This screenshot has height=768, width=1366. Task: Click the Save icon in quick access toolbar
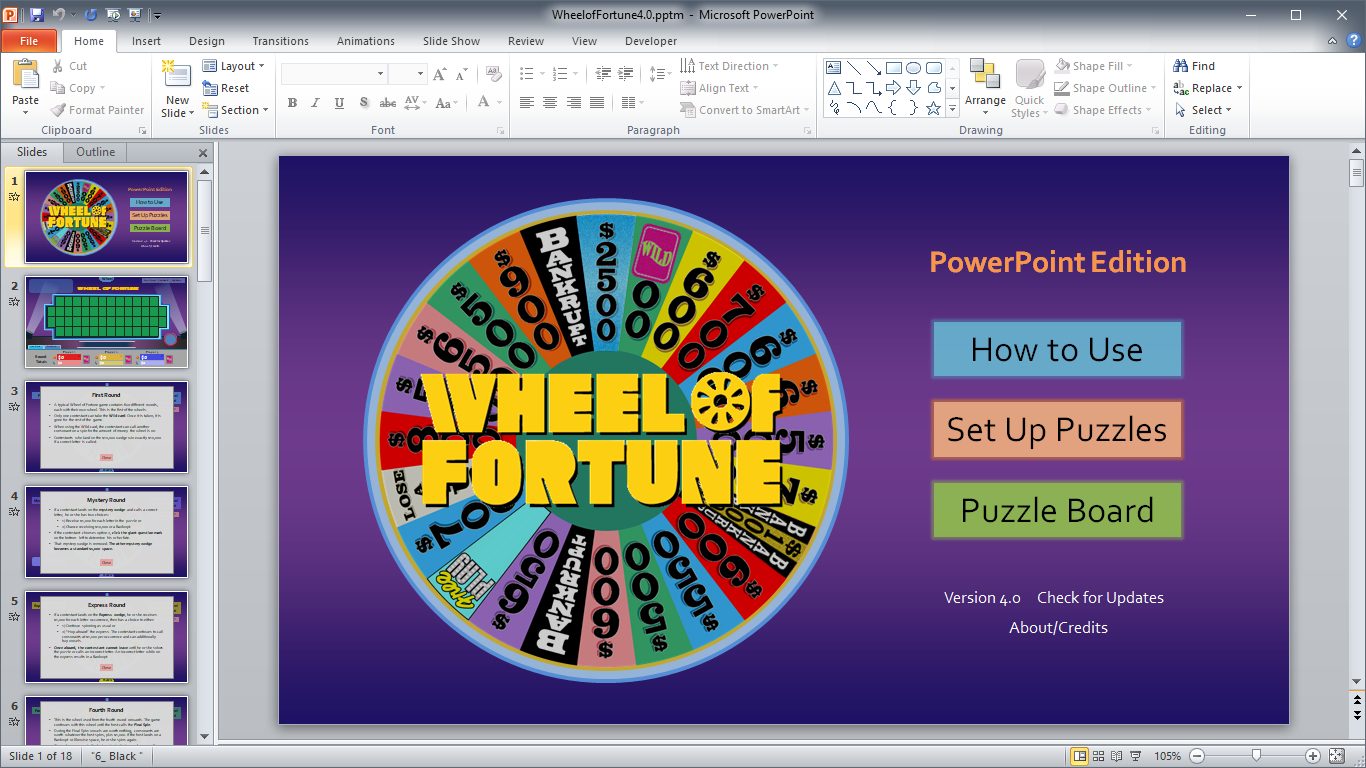(37, 15)
